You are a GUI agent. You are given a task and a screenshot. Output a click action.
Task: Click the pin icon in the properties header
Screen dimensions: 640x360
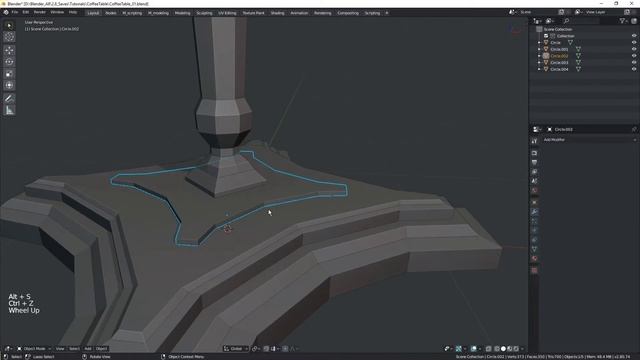coord(634,129)
